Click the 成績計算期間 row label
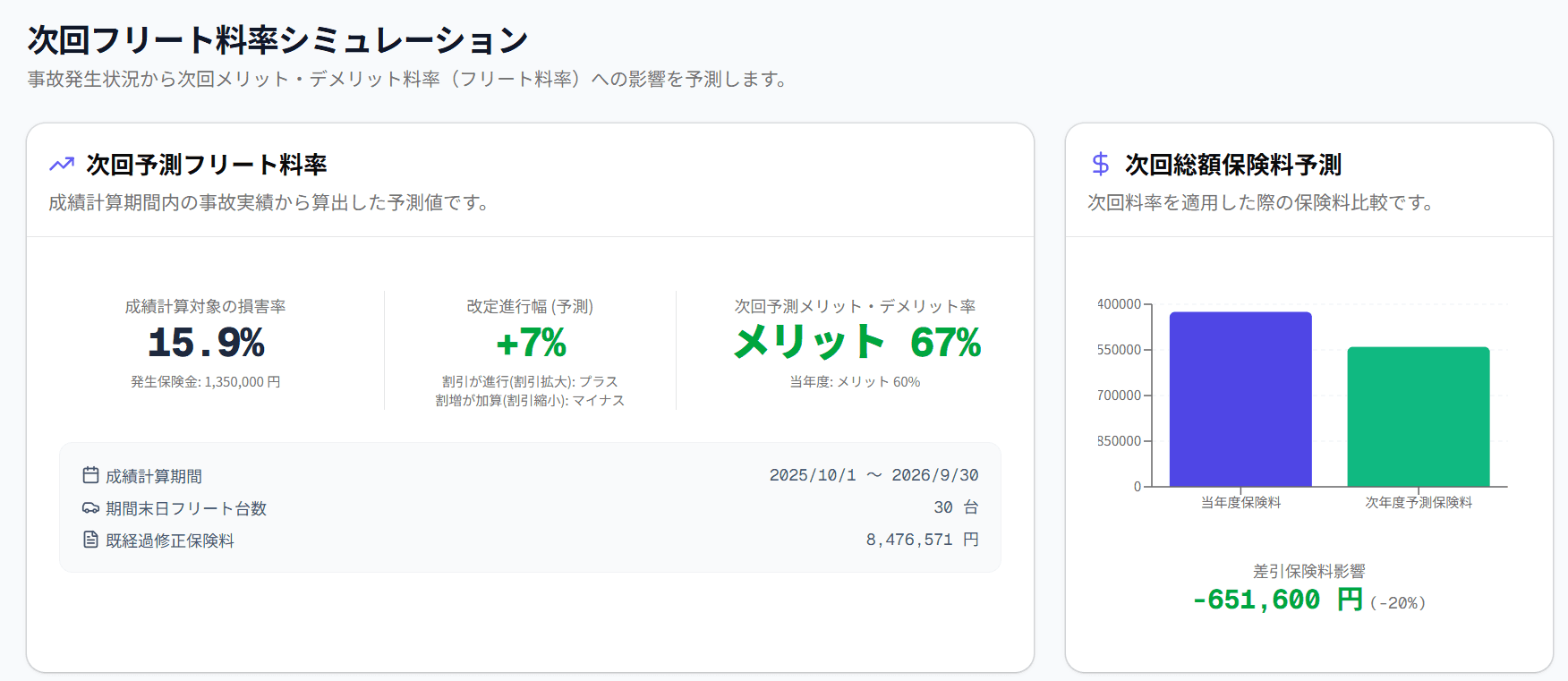The width and height of the screenshot is (1568, 681). tap(154, 476)
